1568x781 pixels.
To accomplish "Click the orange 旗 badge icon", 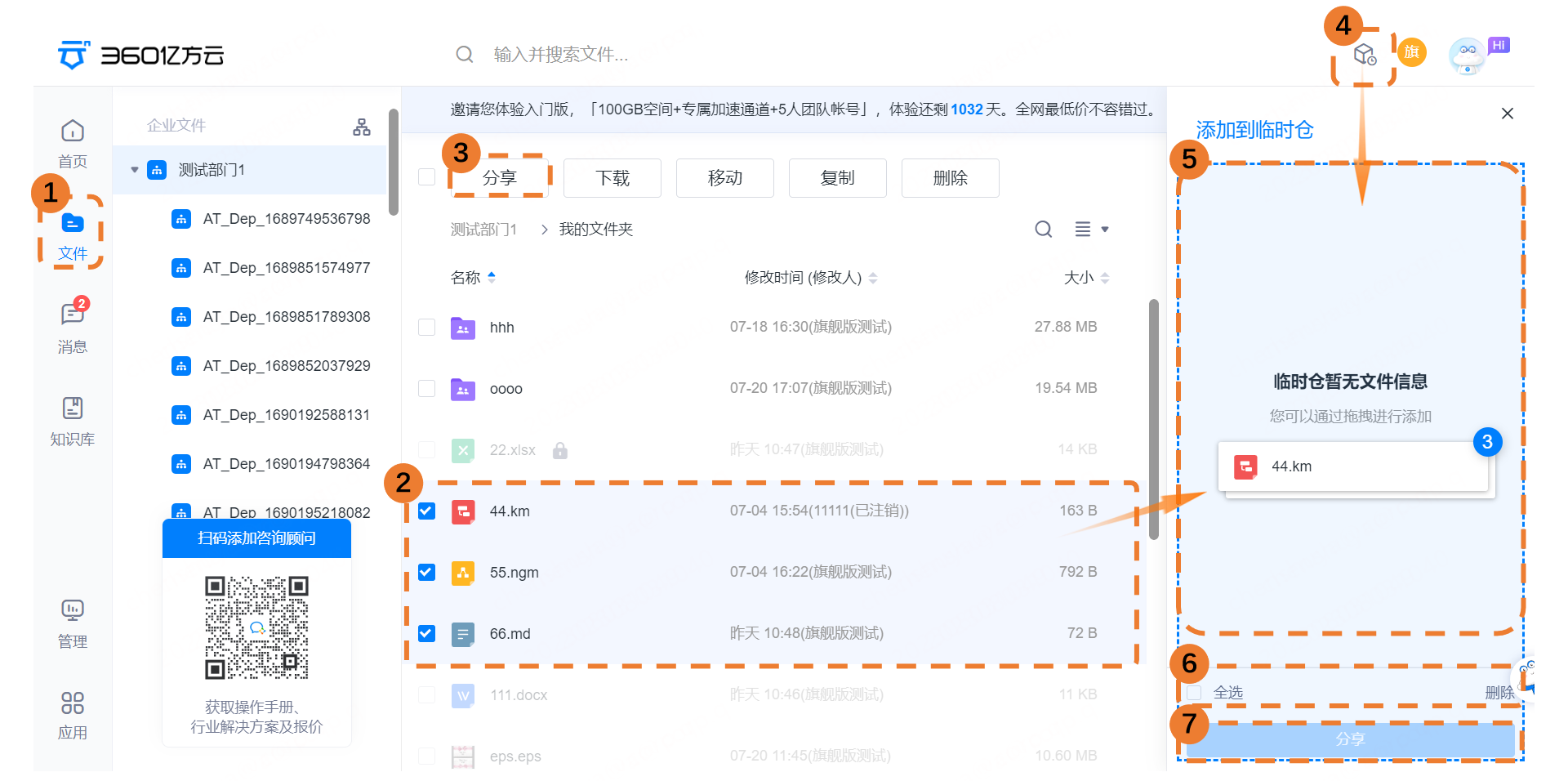I will [1411, 52].
